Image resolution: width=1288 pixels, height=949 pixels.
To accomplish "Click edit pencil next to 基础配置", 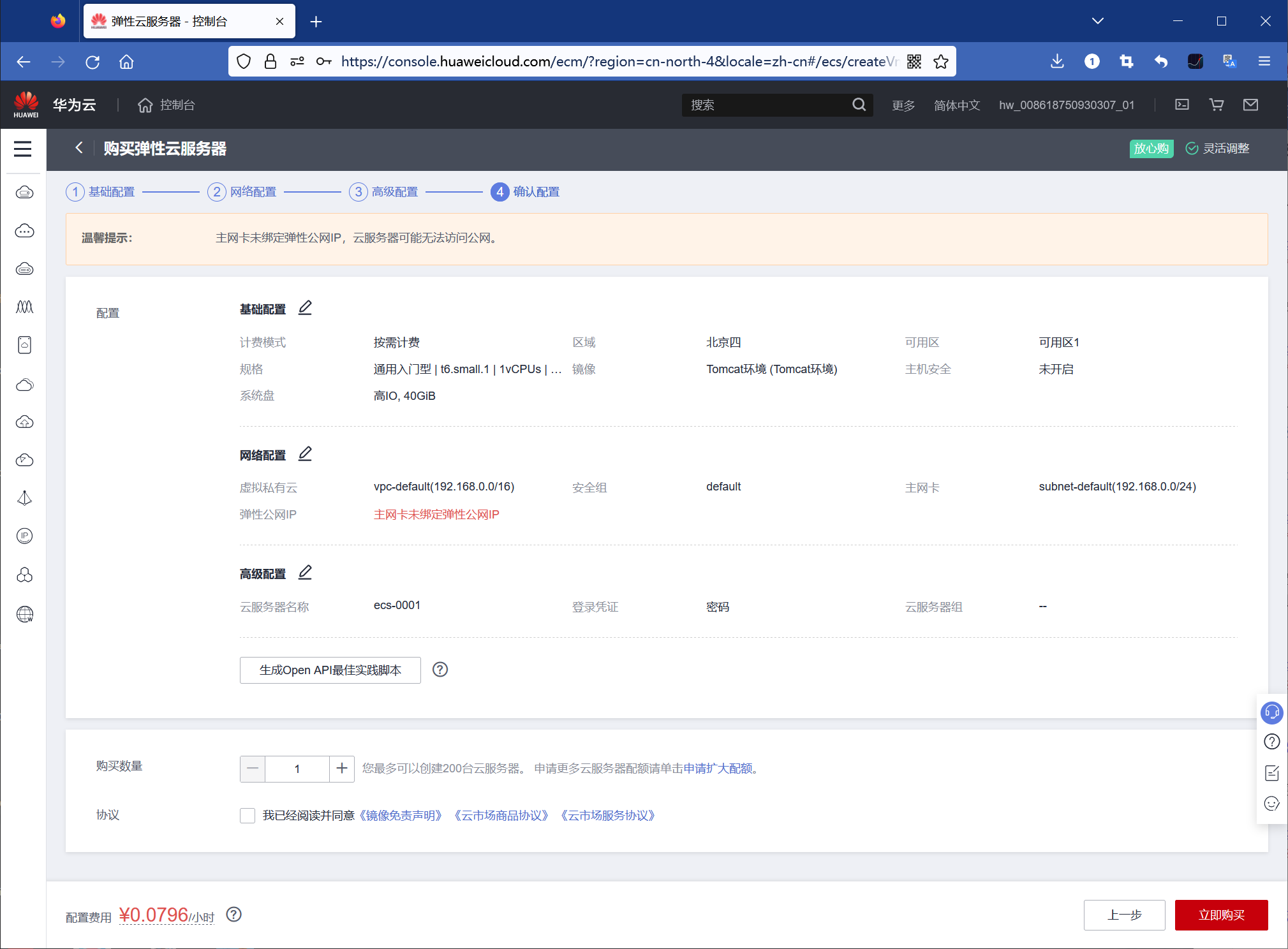I will coord(305,308).
